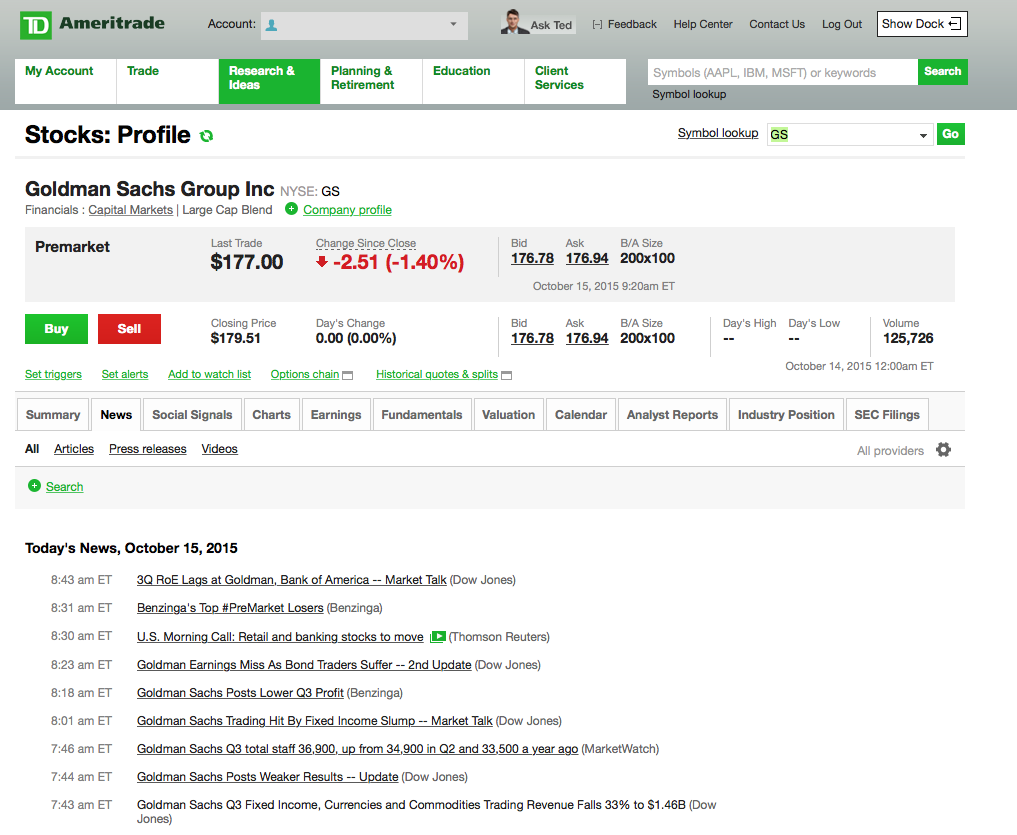Switch to the Calendar tab
1017x835 pixels.
point(580,415)
